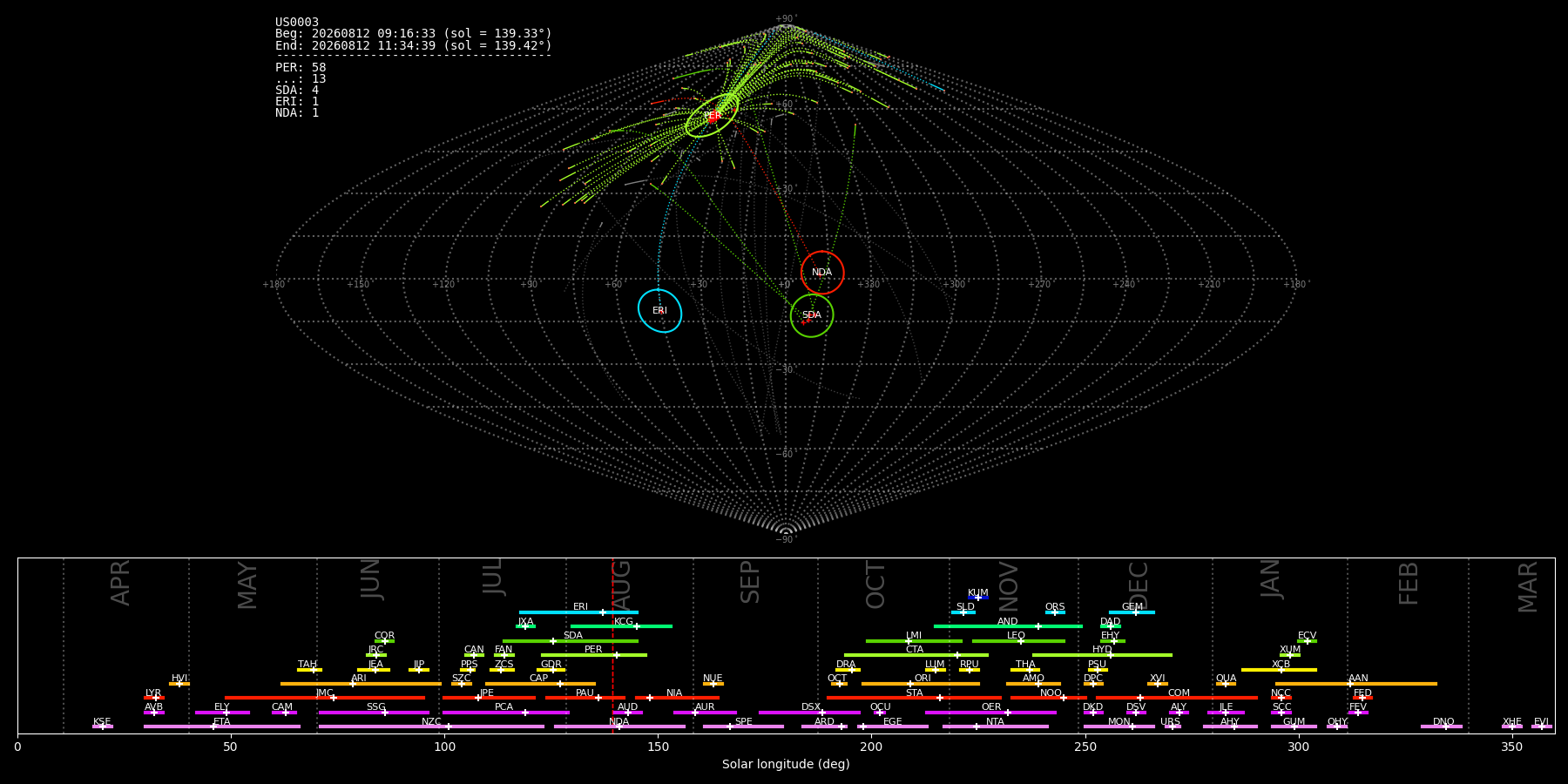Image resolution: width=1568 pixels, height=784 pixels.
Task: Select the red STA shower bar
Action: [914, 698]
